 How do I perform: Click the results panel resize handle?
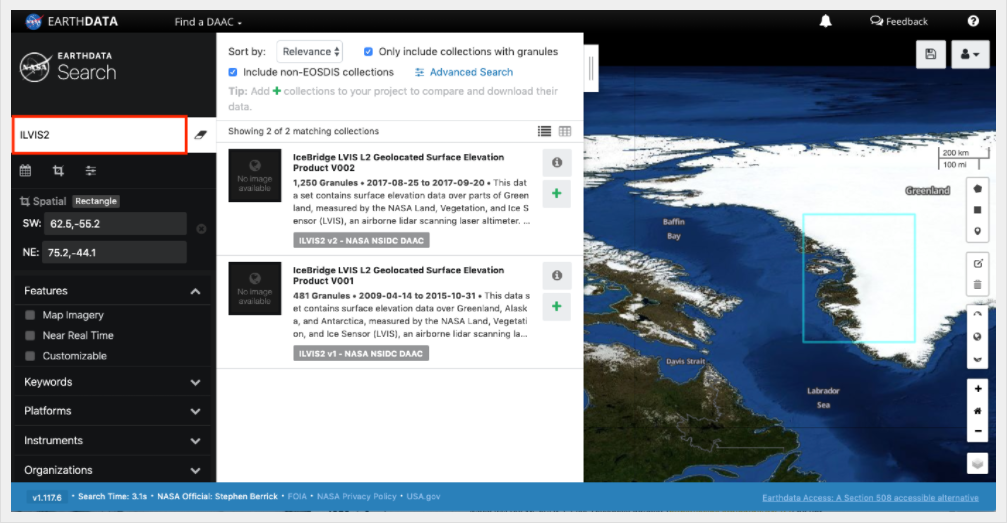point(591,68)
